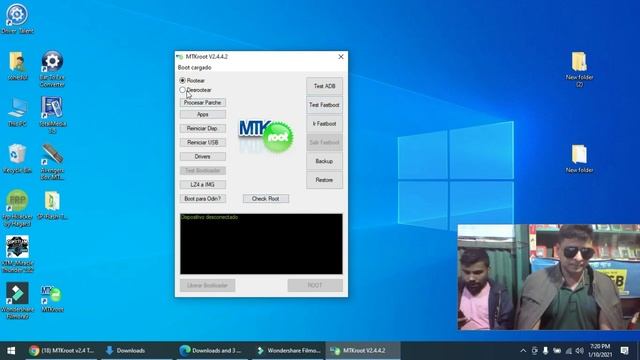Click Reiniciar USB button

(202, 142)
